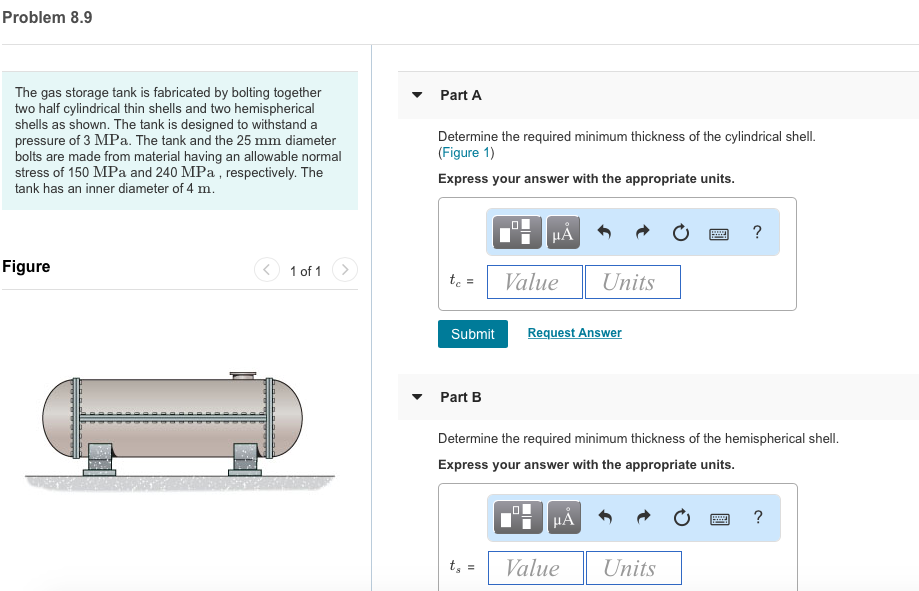The width and height of the screenshot is (919, 591).
Task: Select the equation template icon in Part A
Action: (x=516, y=232)
